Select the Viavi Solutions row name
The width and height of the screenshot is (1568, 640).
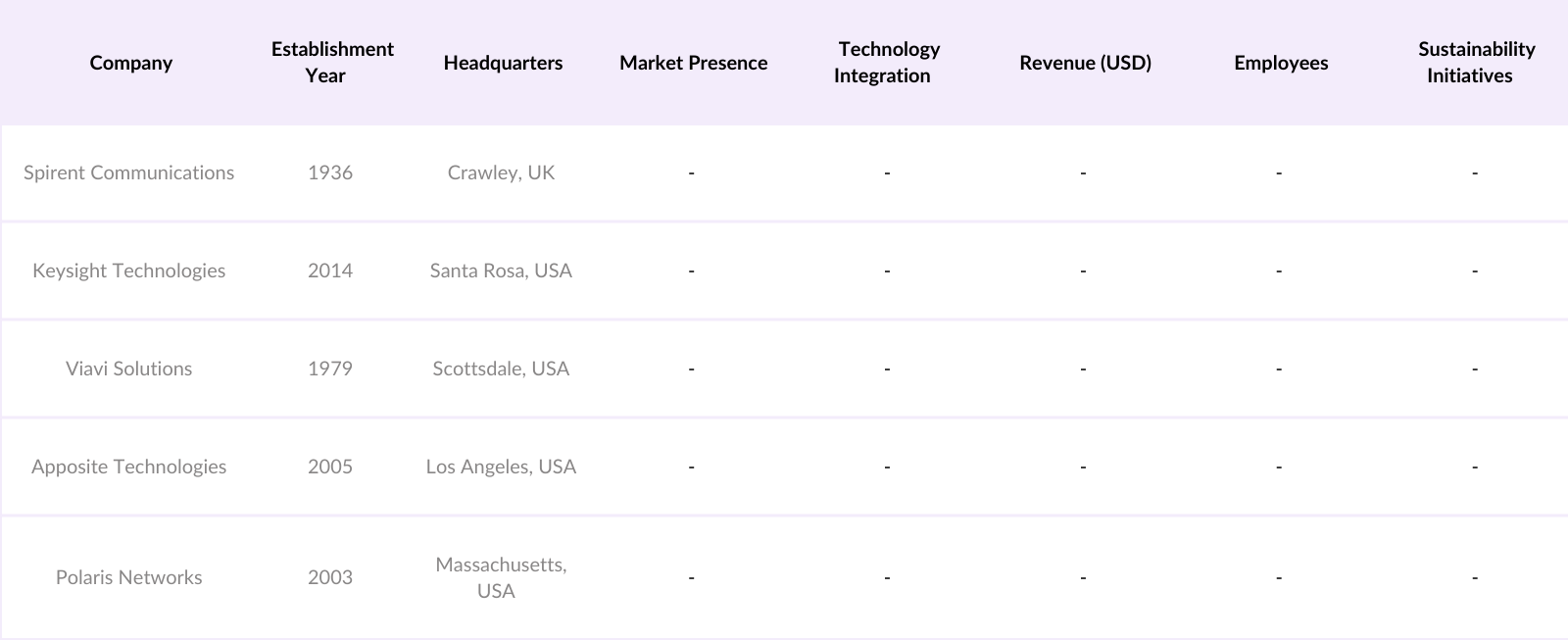[x=129, y=369]
